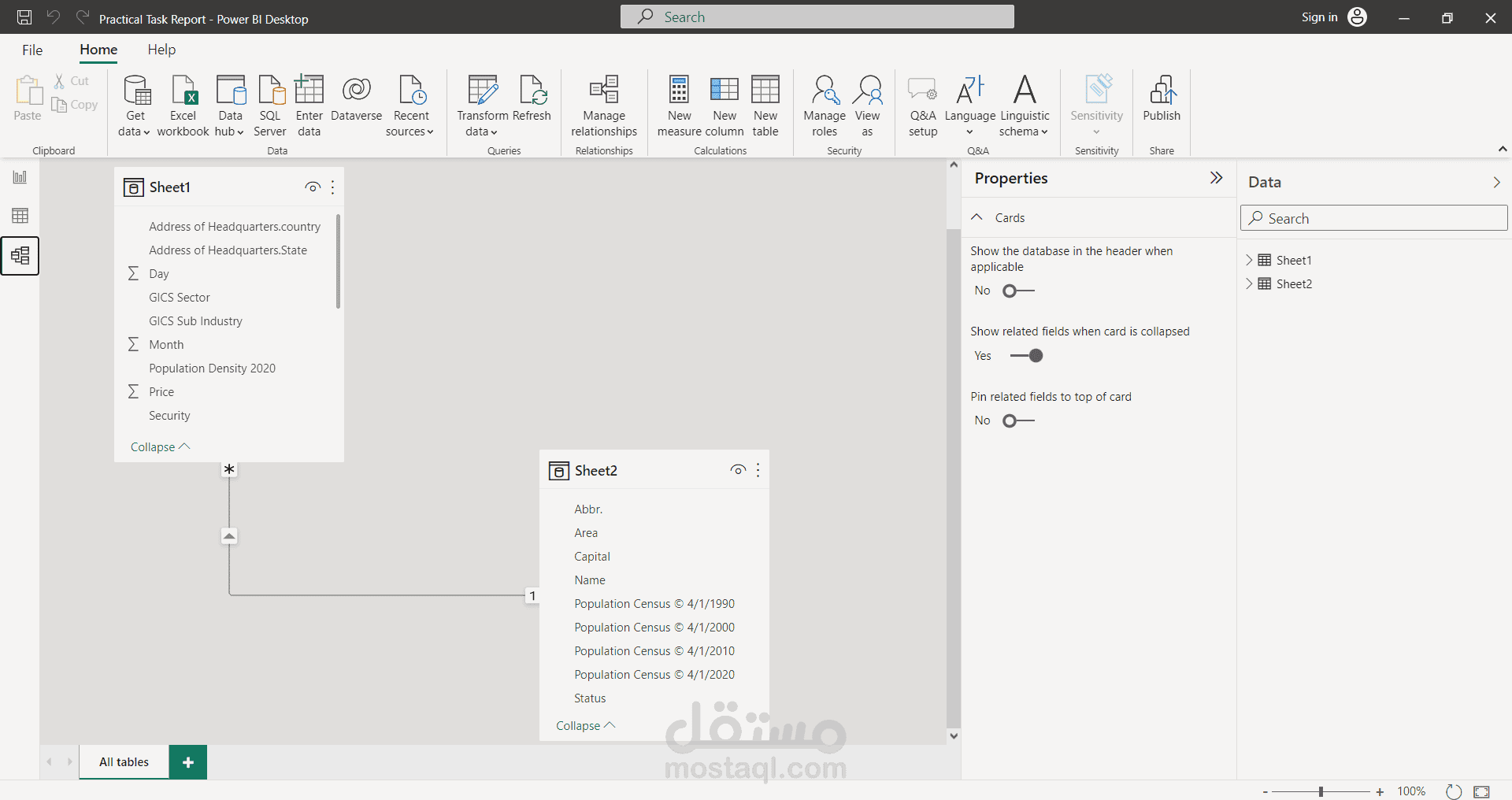The image size is (1512, 800).
Task: Select the Home ribbon tab
Action: pos(98,50)
